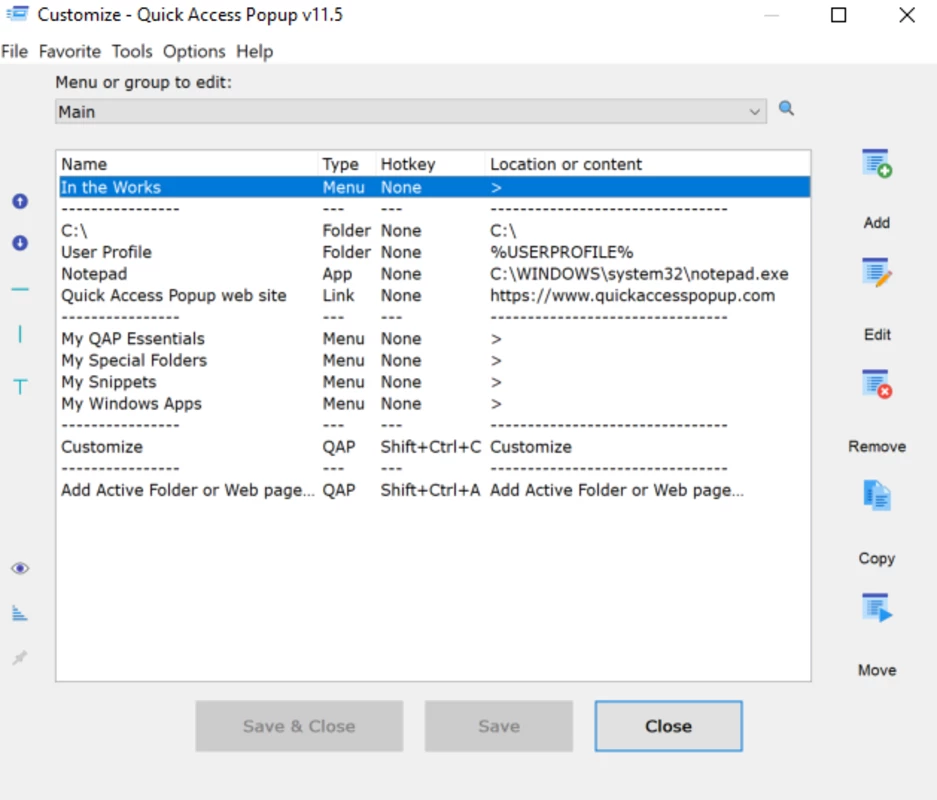This screenshot has width=937, height=800.
Task: Maximize the Customize window
Action: [838, 15]
